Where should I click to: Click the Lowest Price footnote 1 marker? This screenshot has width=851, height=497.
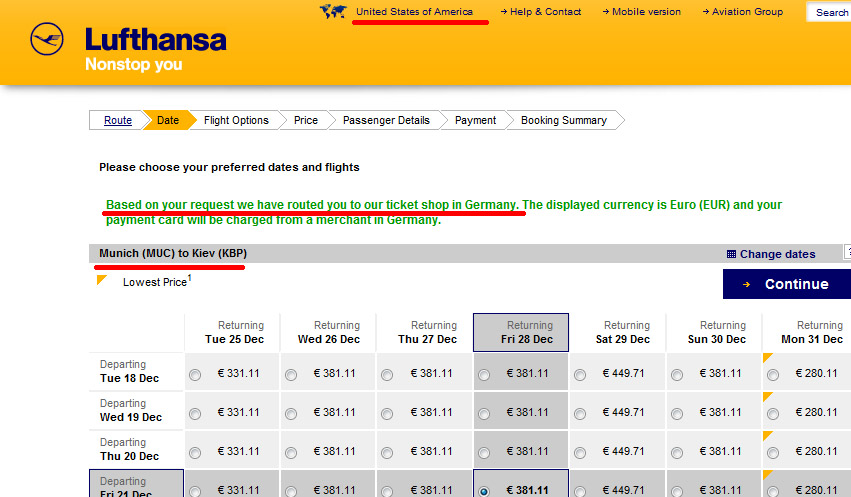click(189, 278)
